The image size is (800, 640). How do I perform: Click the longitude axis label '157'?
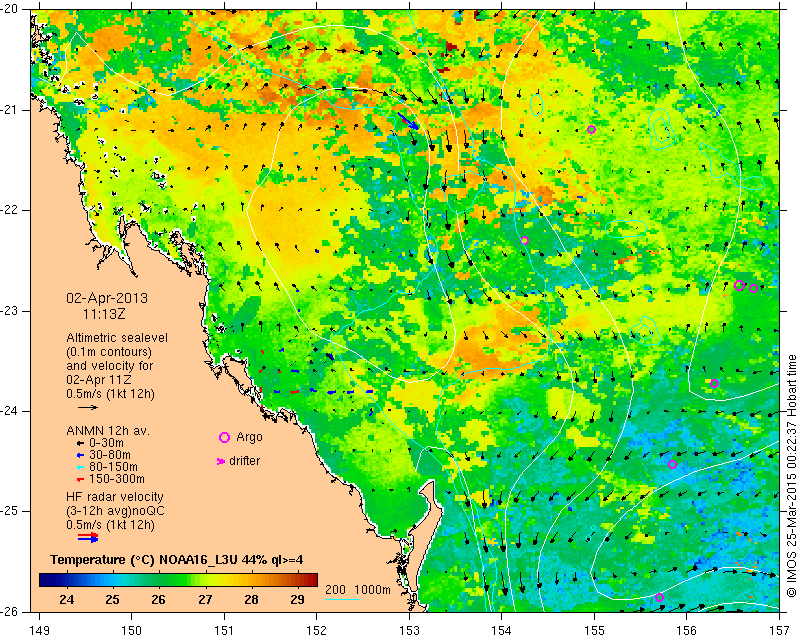click(x=780, y=631)
